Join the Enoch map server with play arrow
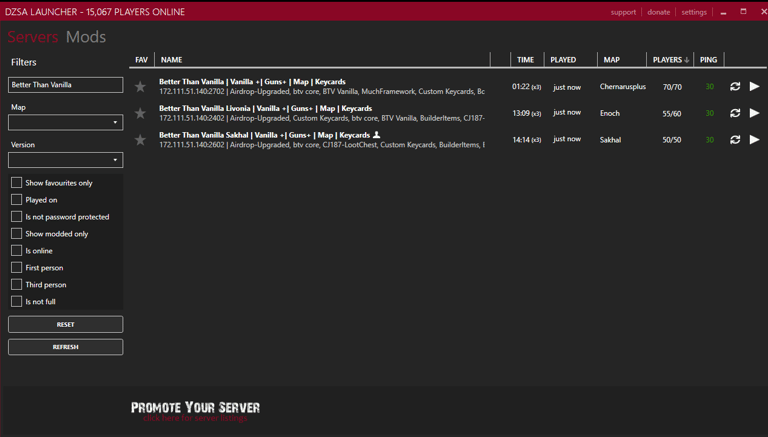 754,113
